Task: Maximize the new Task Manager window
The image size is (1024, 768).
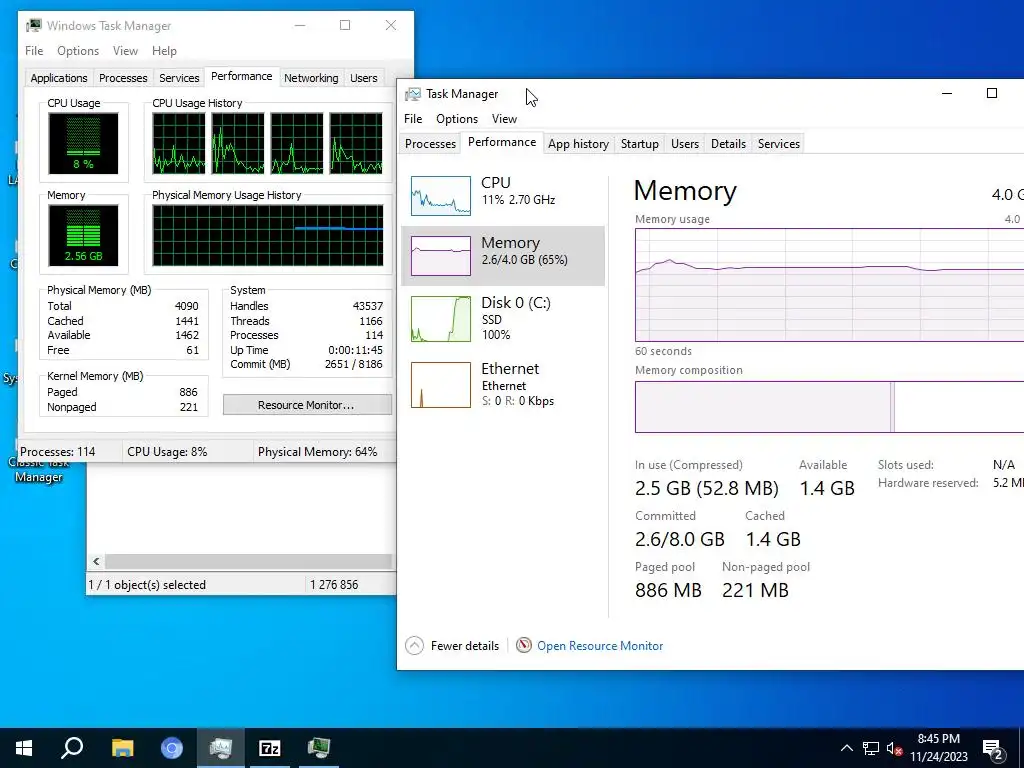Action: tap(991, 93)
